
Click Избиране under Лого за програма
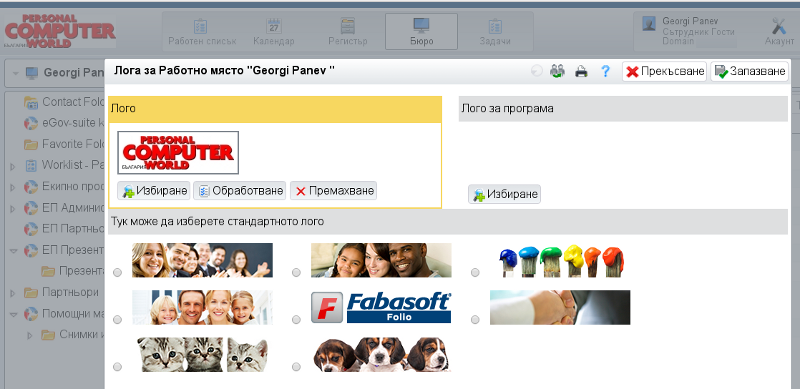(x=505, y=194)
